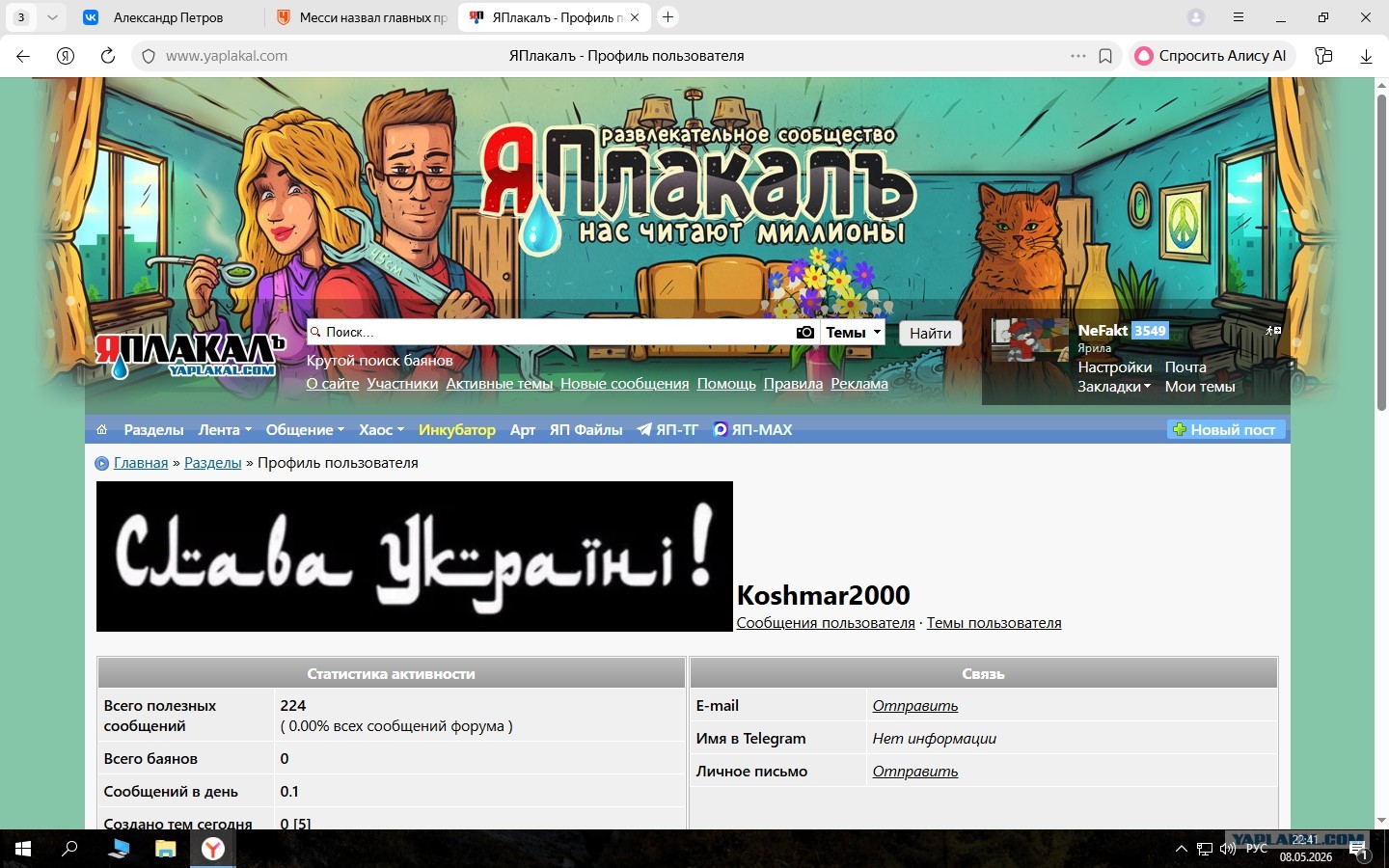Image resolution: width=1389 pixels, height=868 pixels.
Task: Open Windows taskbar search
Action: [x=69, y=849]
